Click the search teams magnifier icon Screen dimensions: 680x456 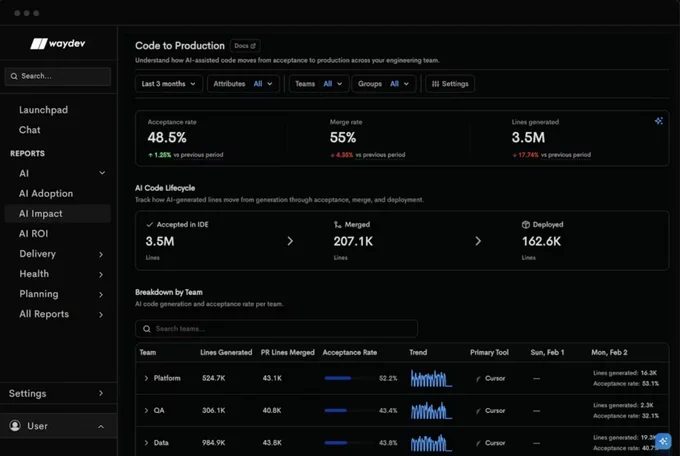coord(147,328)
